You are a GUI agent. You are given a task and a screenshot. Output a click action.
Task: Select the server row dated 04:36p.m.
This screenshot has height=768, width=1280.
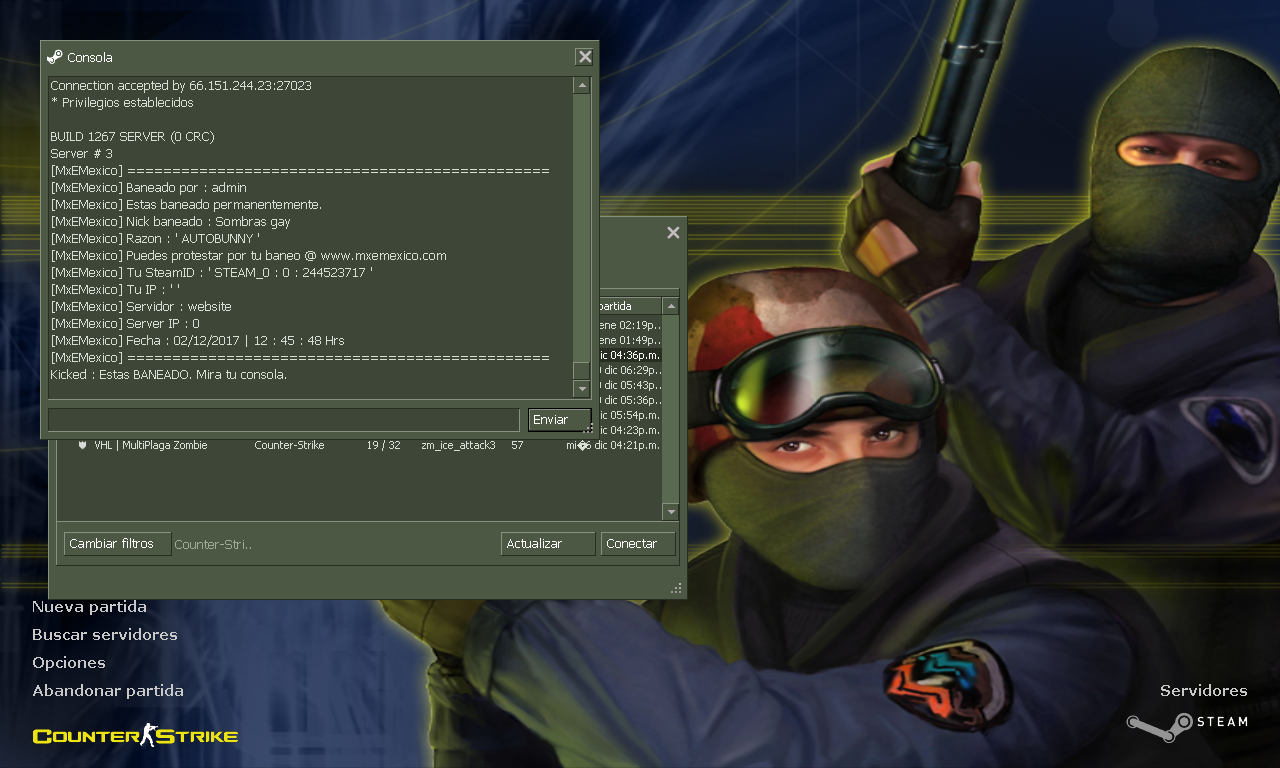(x=630, y=354)
